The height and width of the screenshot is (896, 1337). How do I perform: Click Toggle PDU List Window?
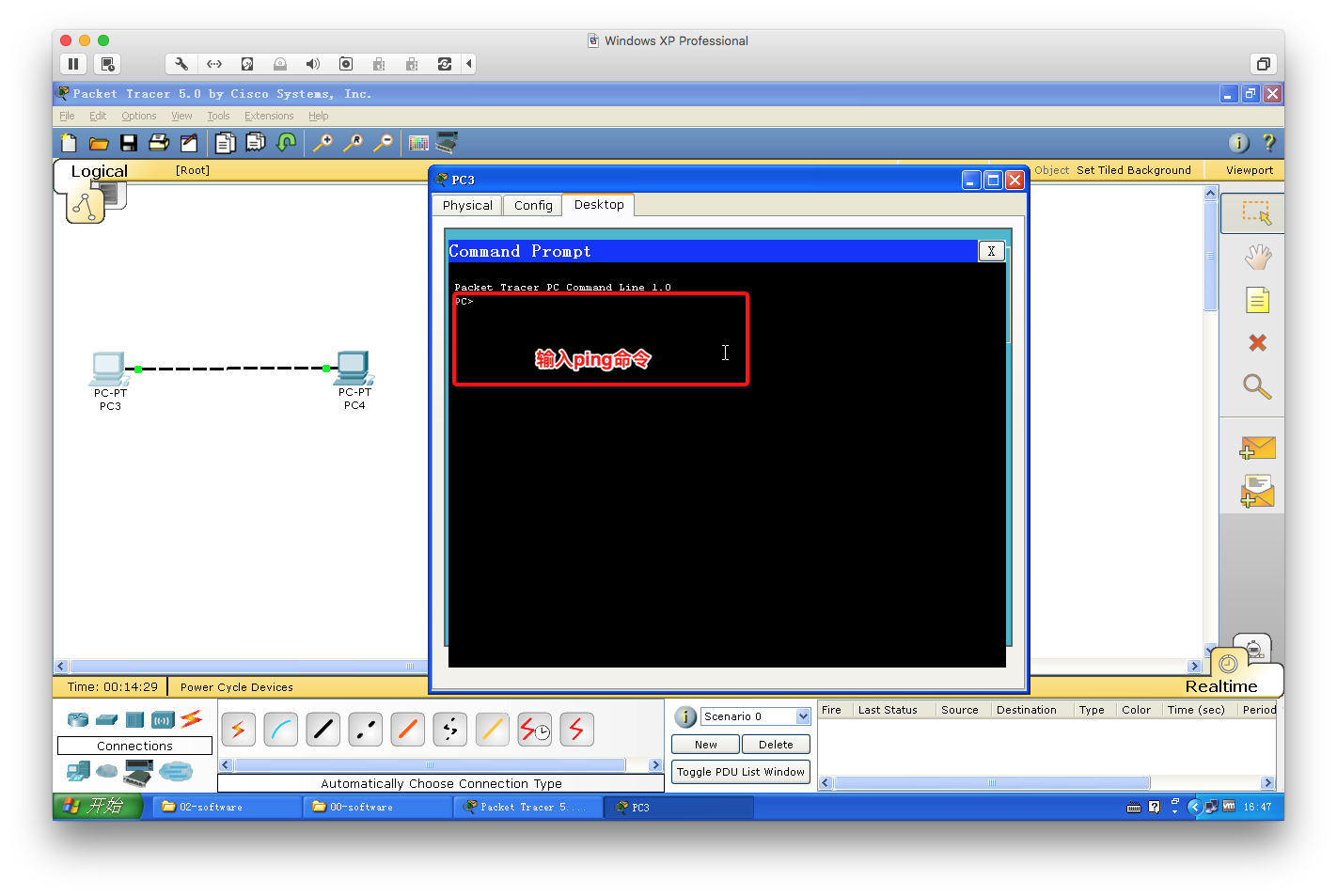point(741,772)
